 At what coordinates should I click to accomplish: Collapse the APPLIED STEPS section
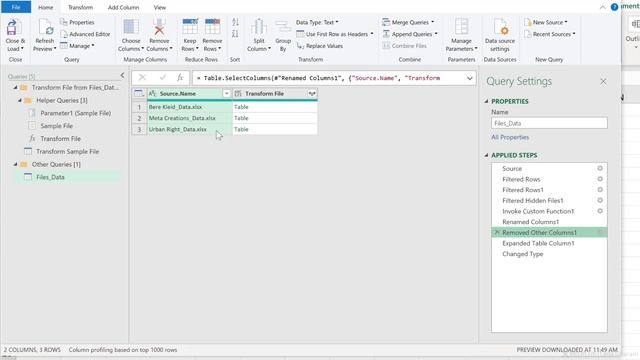486,155
